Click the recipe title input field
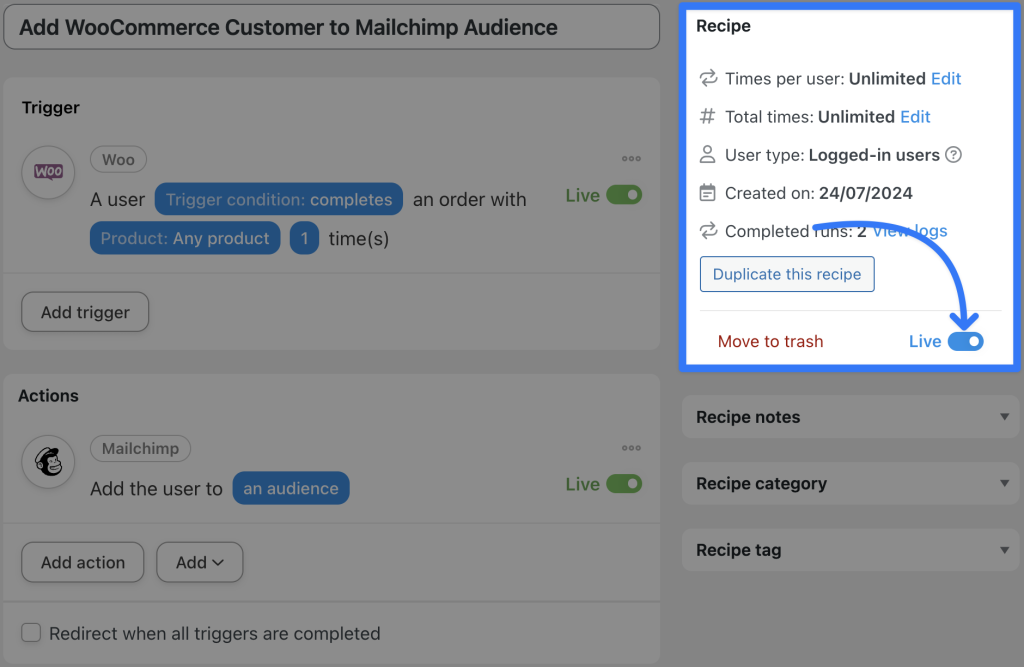The height and width of the screenshot is (667, 1024). 330,27
